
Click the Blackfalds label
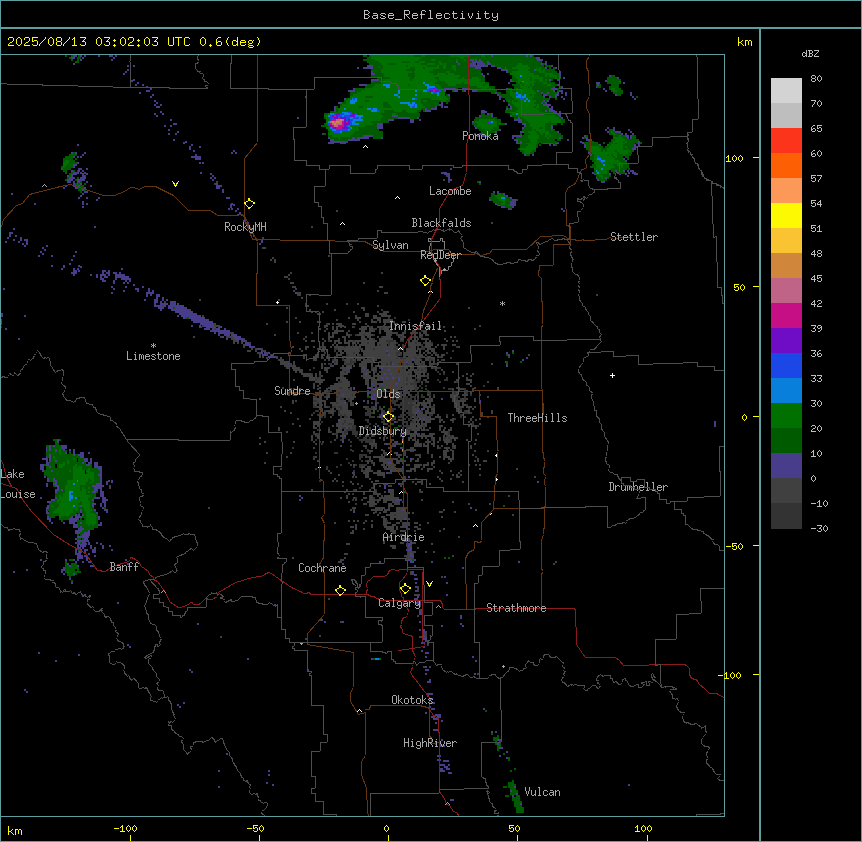(x=441, y=223)
